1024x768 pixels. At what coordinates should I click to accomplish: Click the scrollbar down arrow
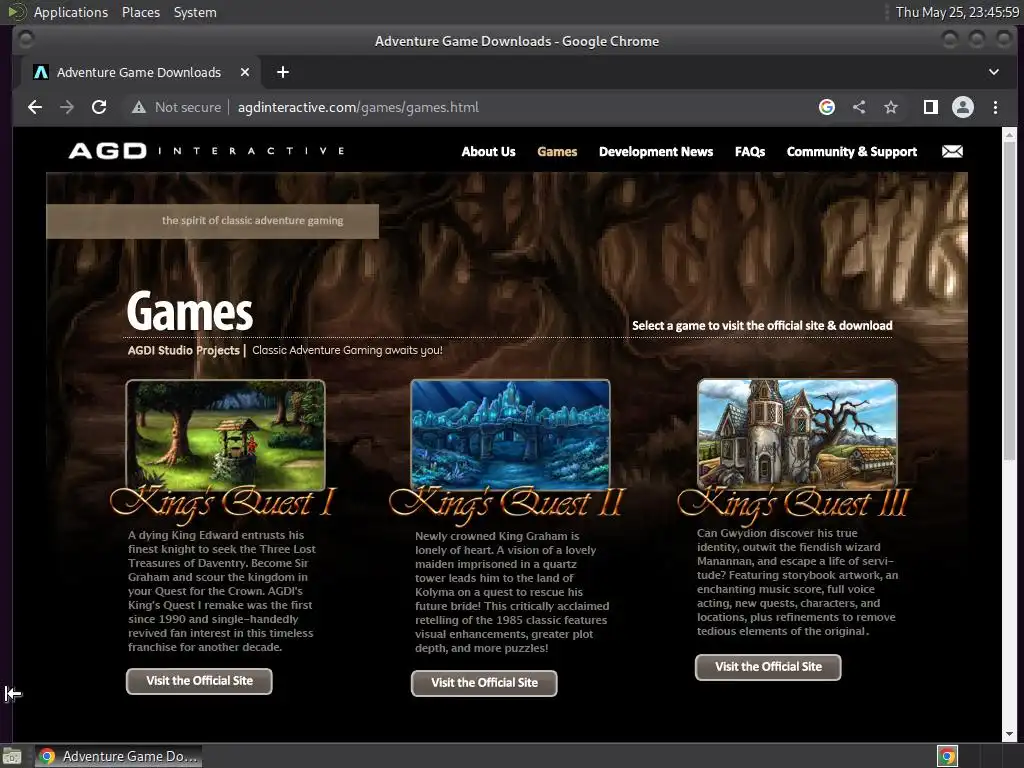point(1009,734)
